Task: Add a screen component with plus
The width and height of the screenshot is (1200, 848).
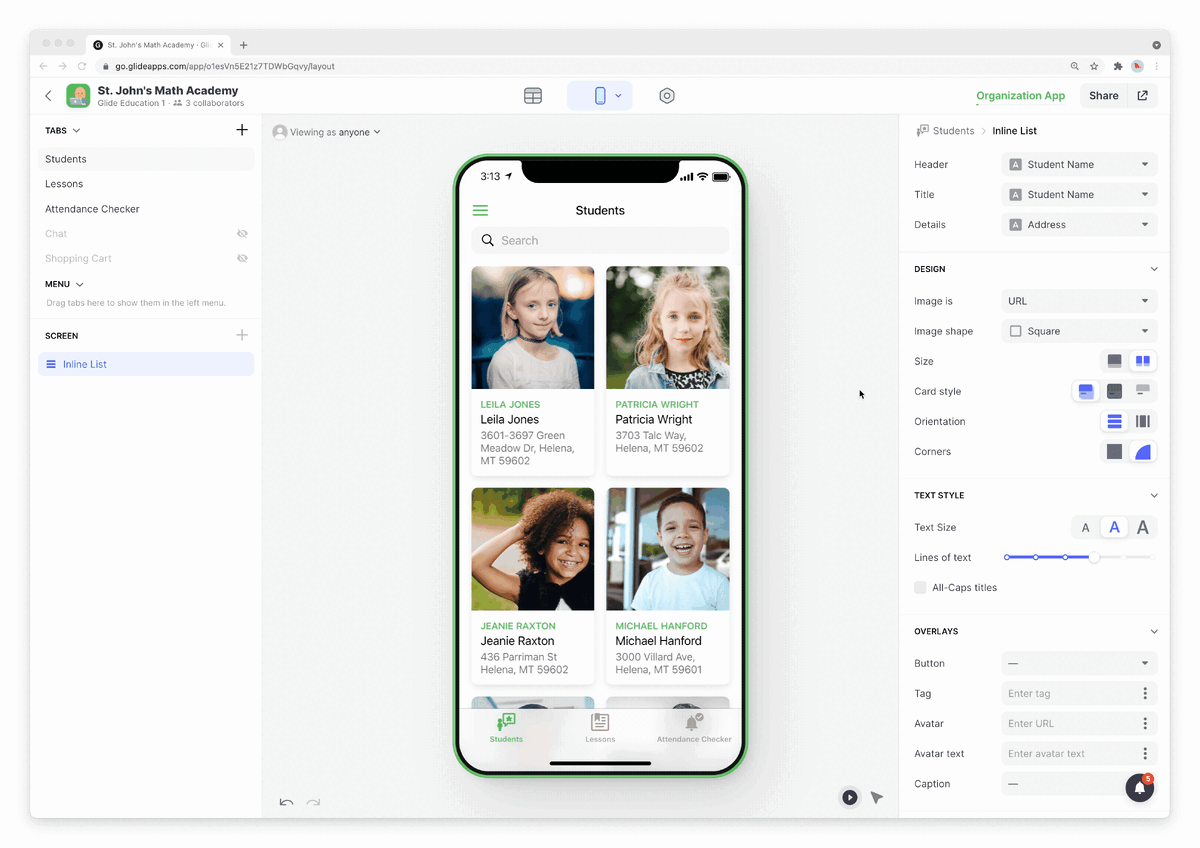Action: [x=242, y=335]
